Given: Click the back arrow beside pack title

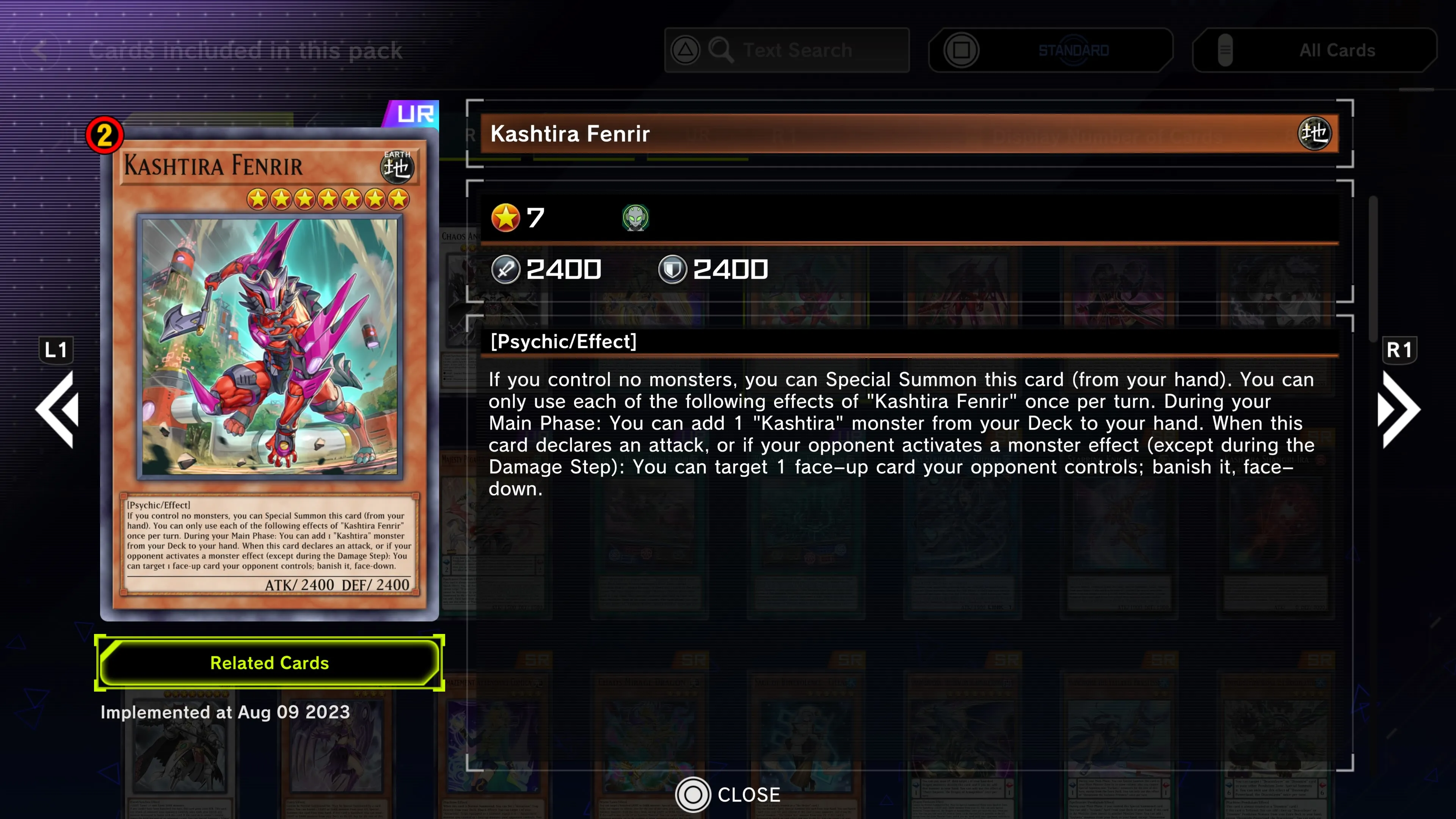Looking at the screenshot, I should point(39,50).
